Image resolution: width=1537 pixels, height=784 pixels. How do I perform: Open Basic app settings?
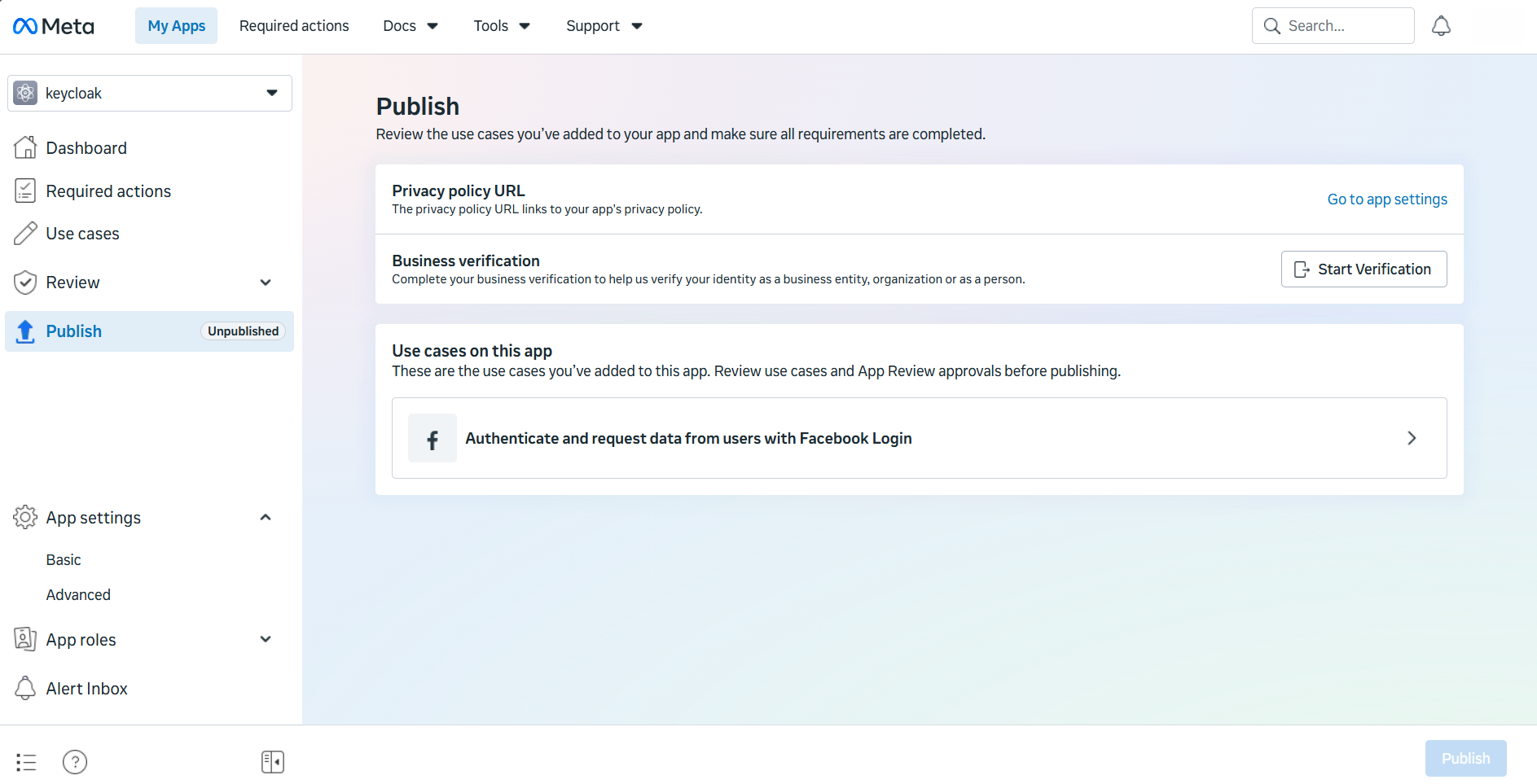(64, 560)
